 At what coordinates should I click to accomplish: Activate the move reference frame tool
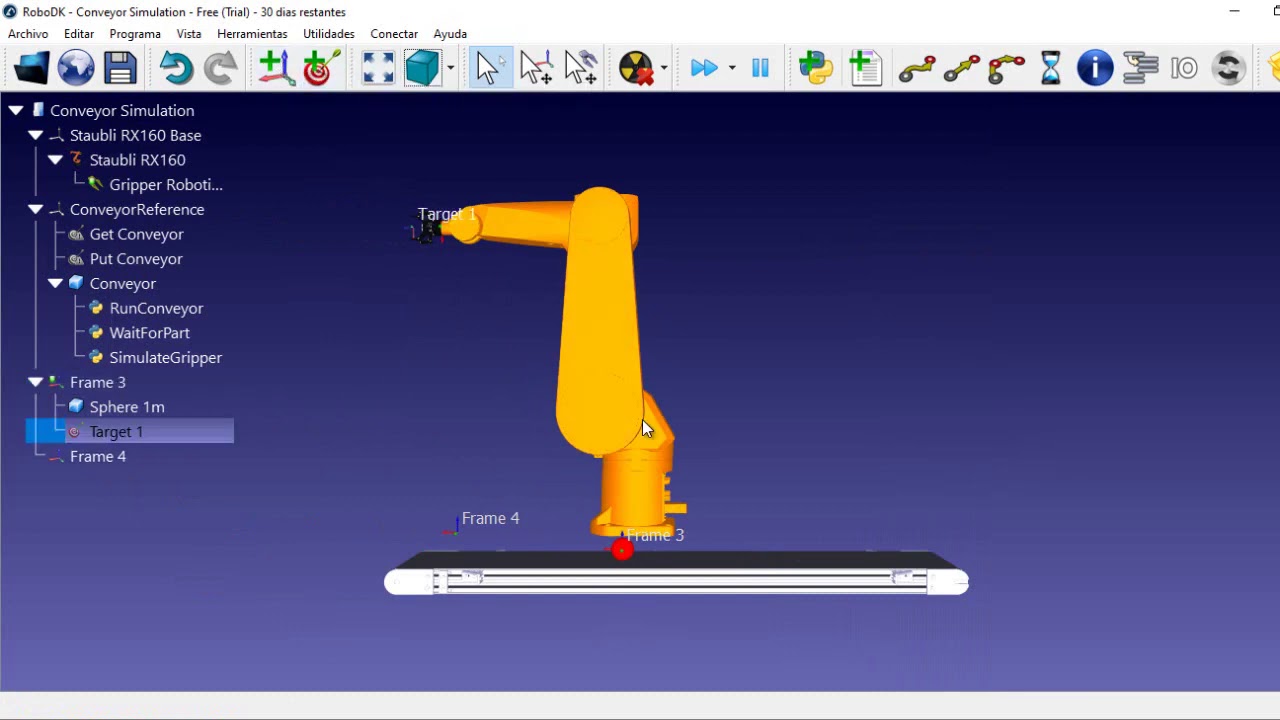tap(536, 68)
